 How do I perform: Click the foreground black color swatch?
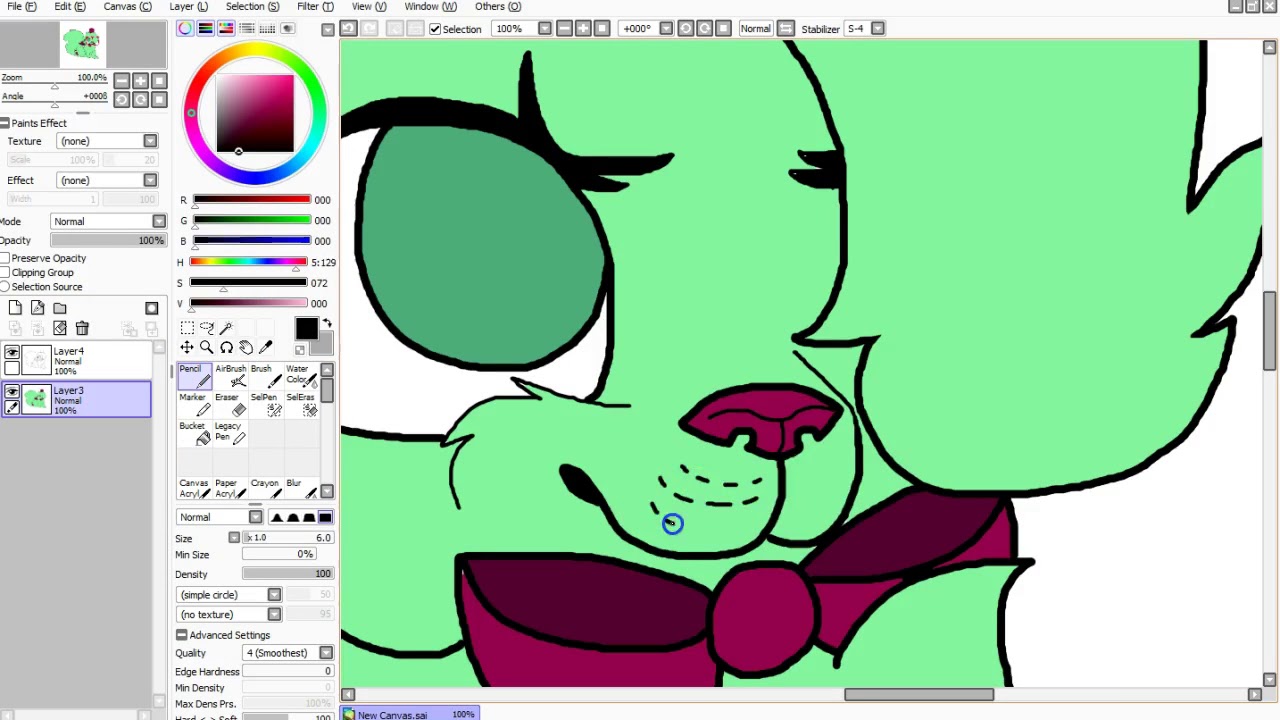click(x=306, y=330)
